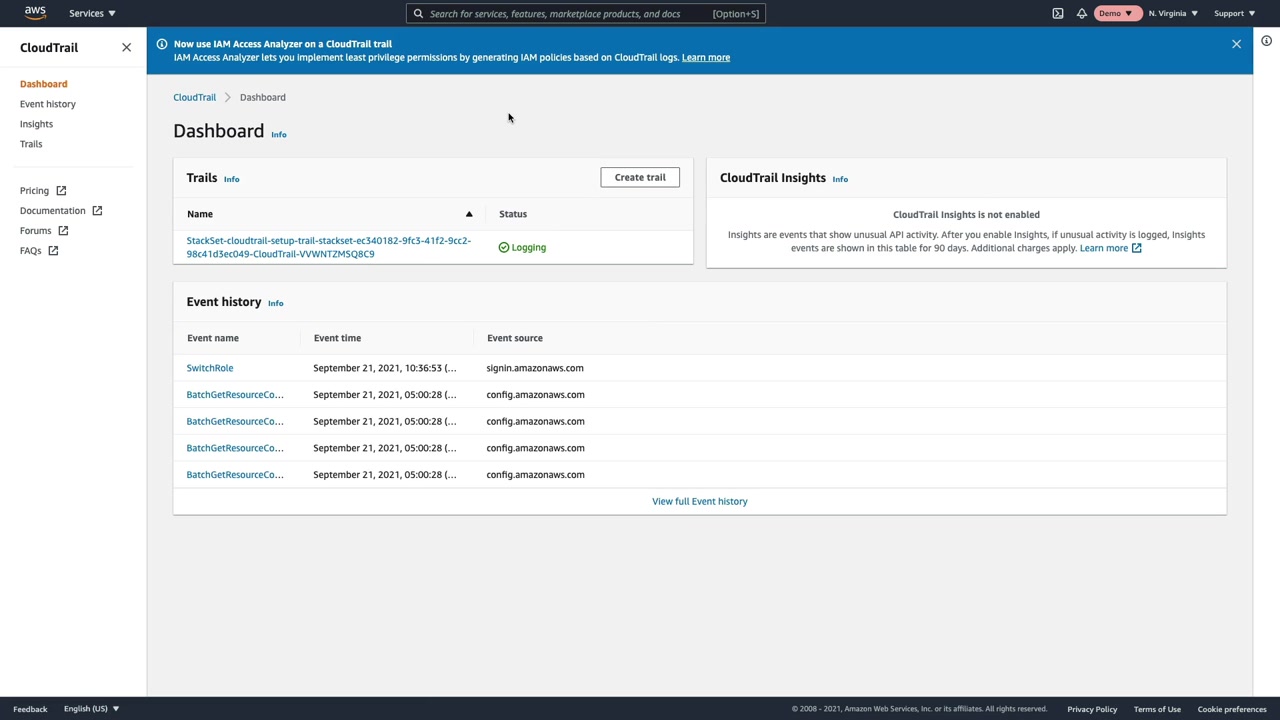The width and height of the screenshot is (1280, 720).
Task: Open the SwitchRole event
Action: 210,368
